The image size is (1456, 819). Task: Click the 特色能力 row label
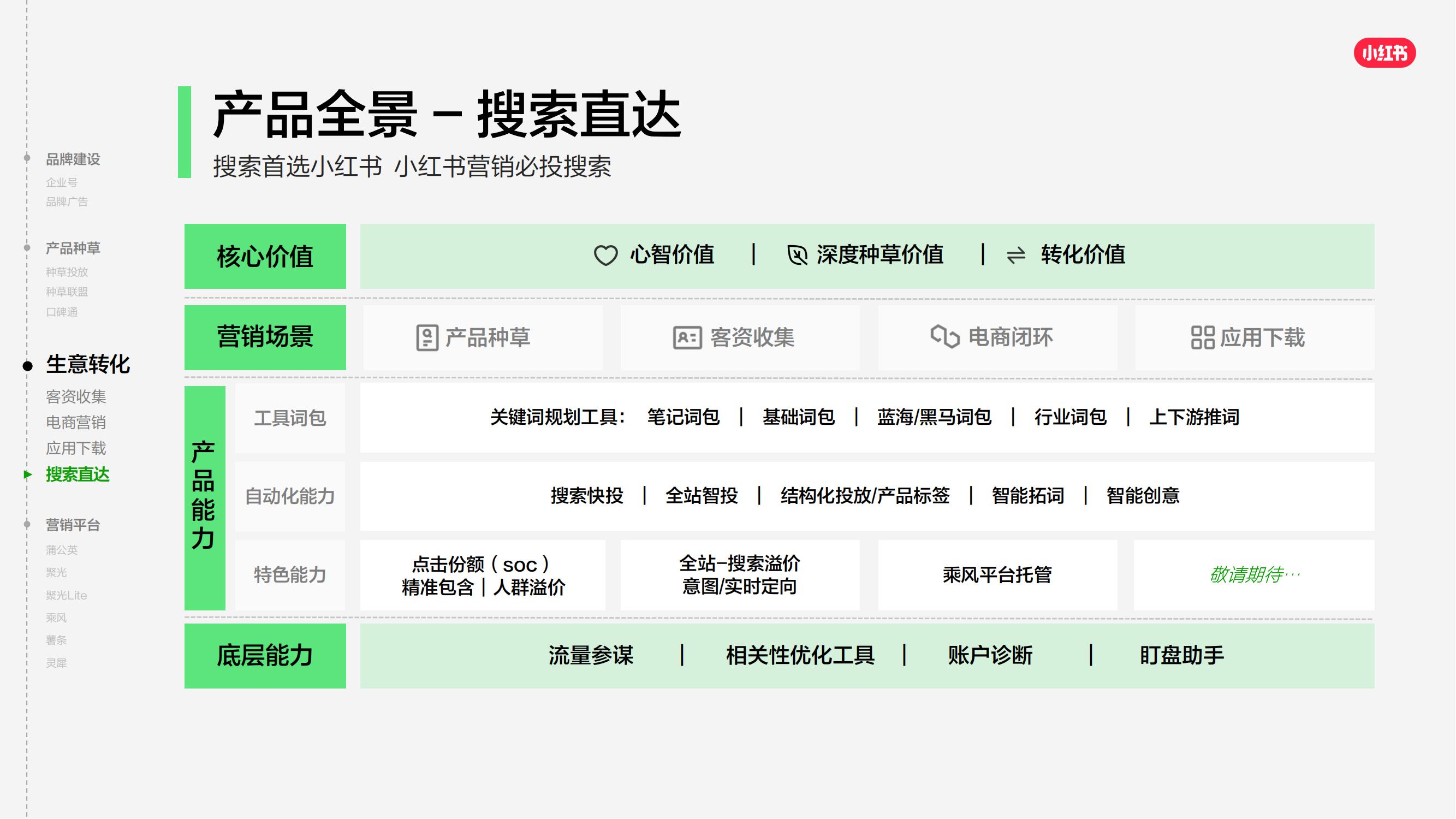290,575
